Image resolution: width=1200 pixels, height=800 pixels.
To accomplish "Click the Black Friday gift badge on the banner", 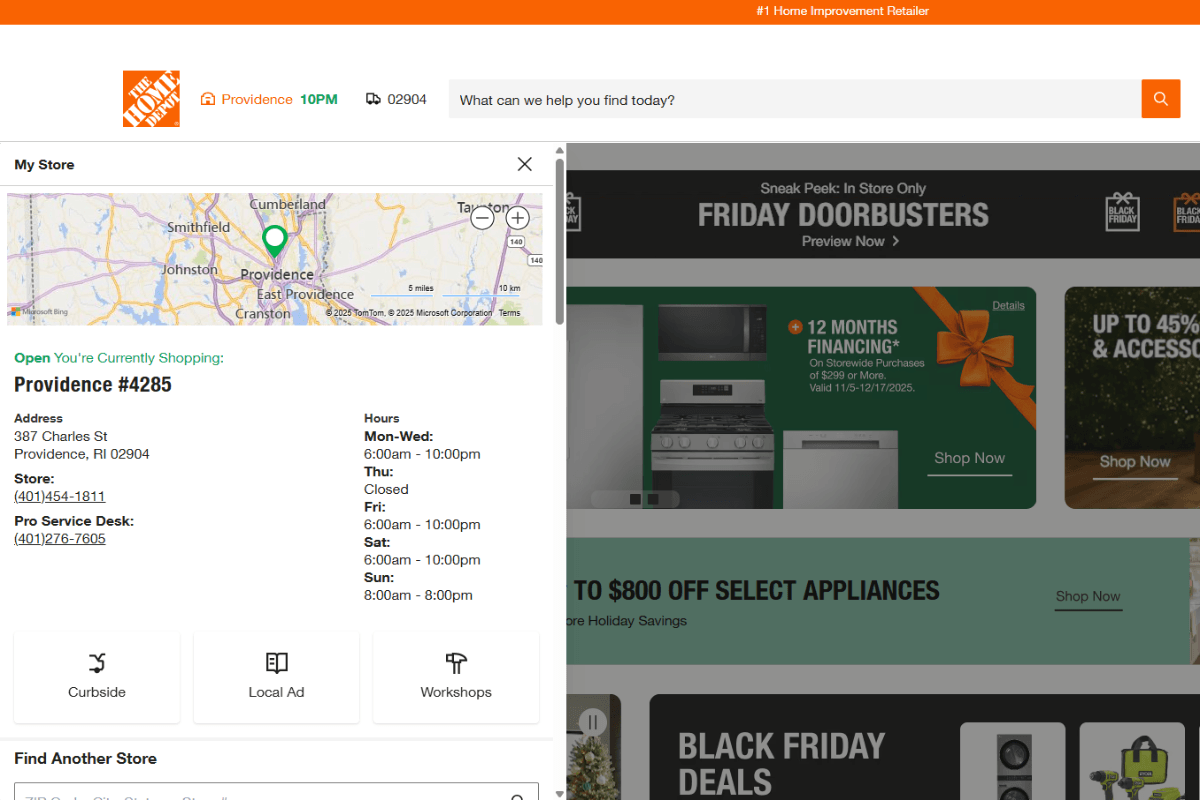I will [1122, 211].
